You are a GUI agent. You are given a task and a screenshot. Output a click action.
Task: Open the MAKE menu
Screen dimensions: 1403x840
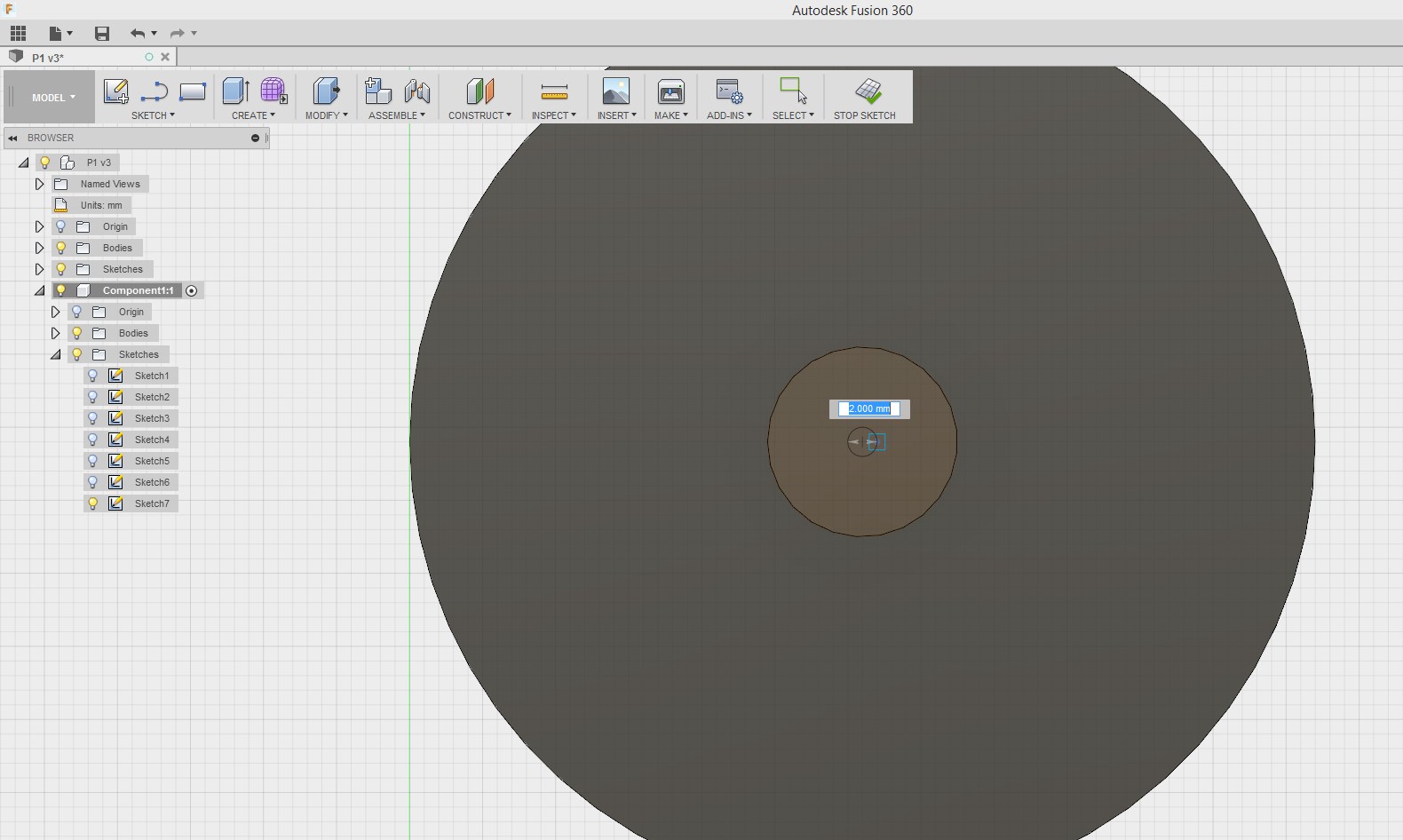pos(670,115)
